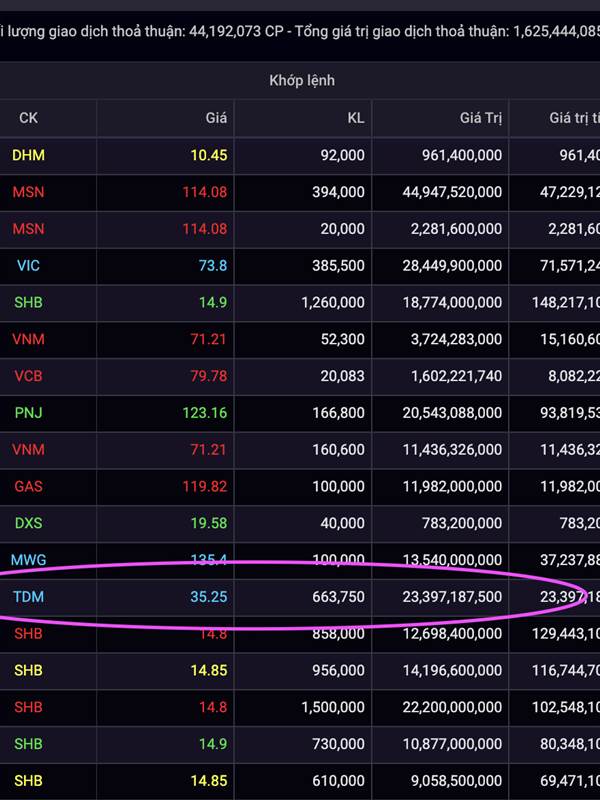
Task: Click the volume 40,000 cell
Action: (342, 522)
